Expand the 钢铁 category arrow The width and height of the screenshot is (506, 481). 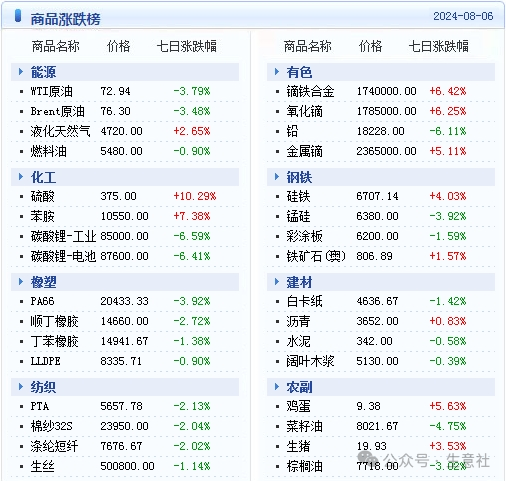(x=277, y=177)
